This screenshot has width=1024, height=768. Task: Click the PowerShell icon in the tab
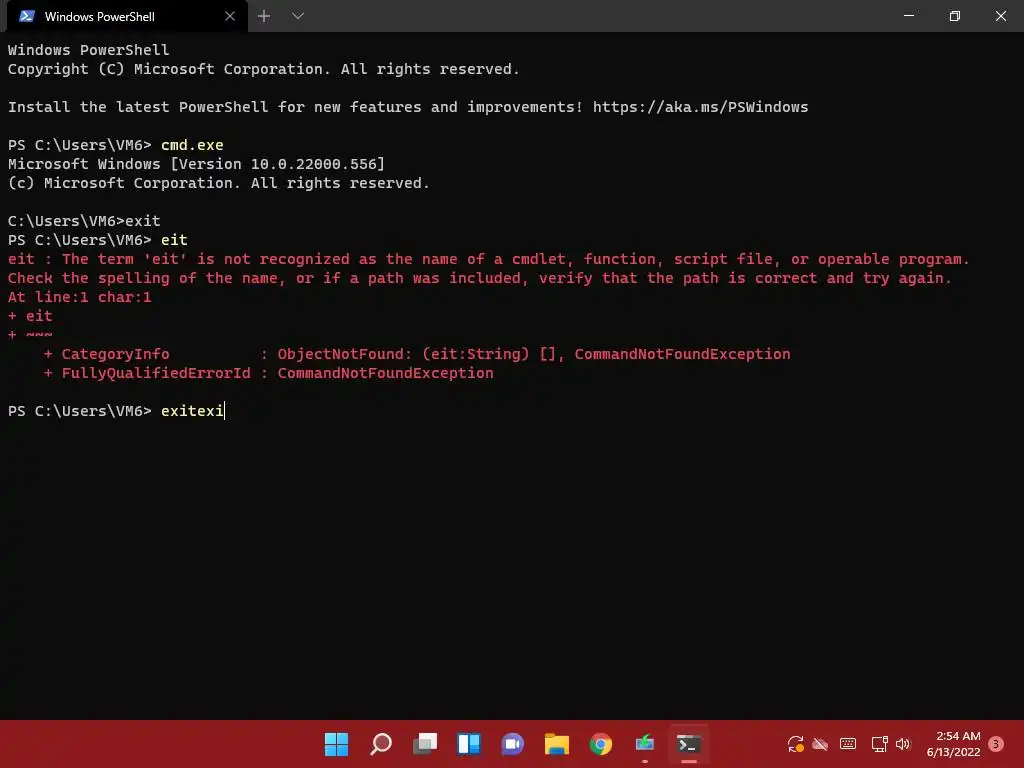pyautogui.click(x=27, y=16)
